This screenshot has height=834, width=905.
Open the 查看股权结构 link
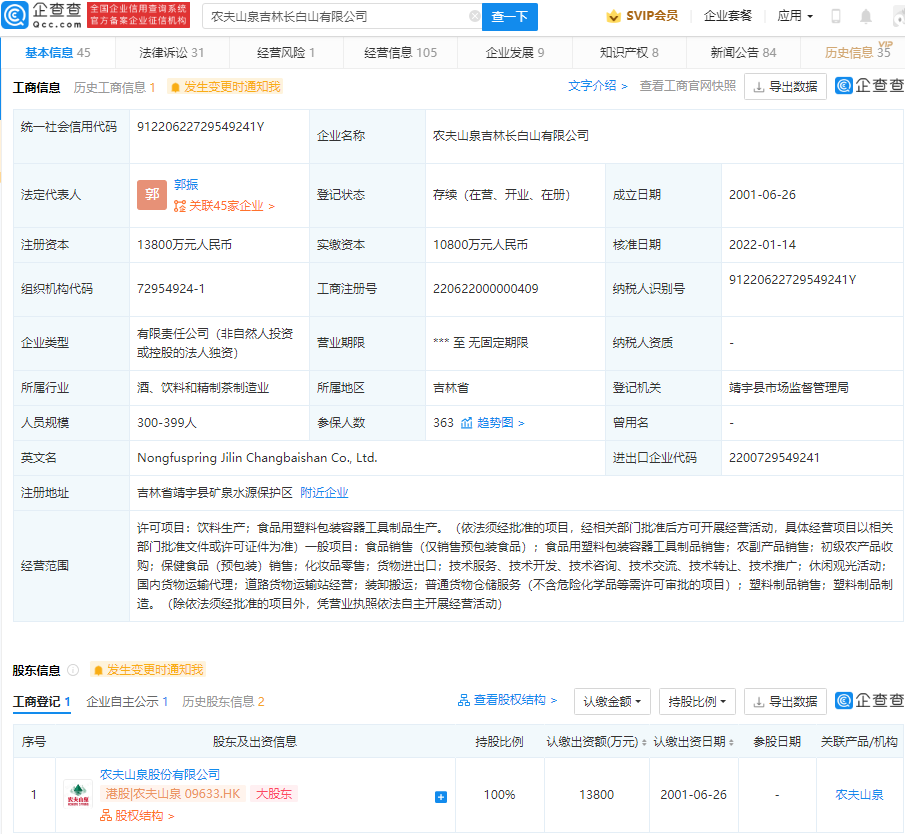507,700
